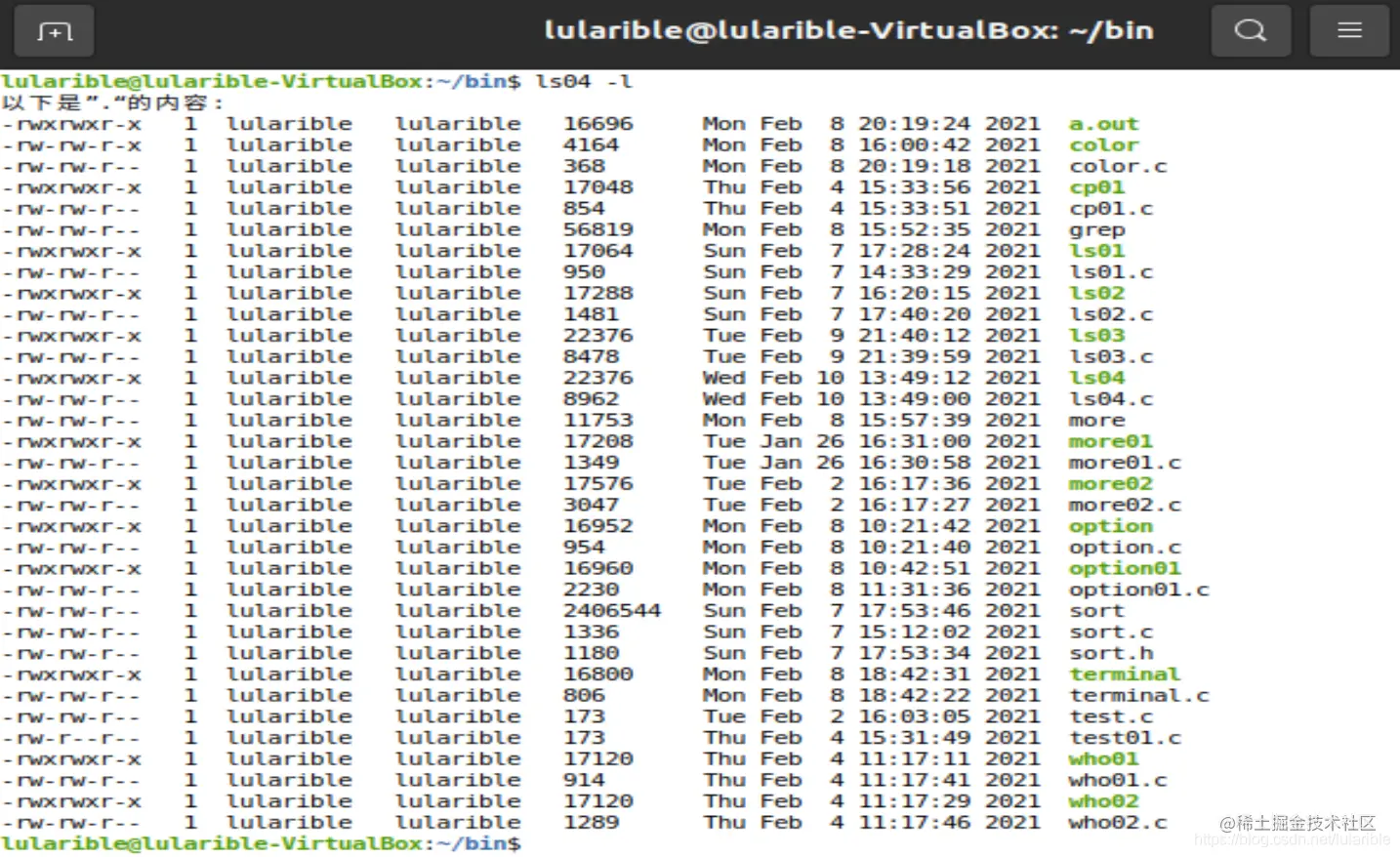Select file name who02.c
Image resolution: width=1400 pixels, height=857 pixels.
tap(1117, 823)
